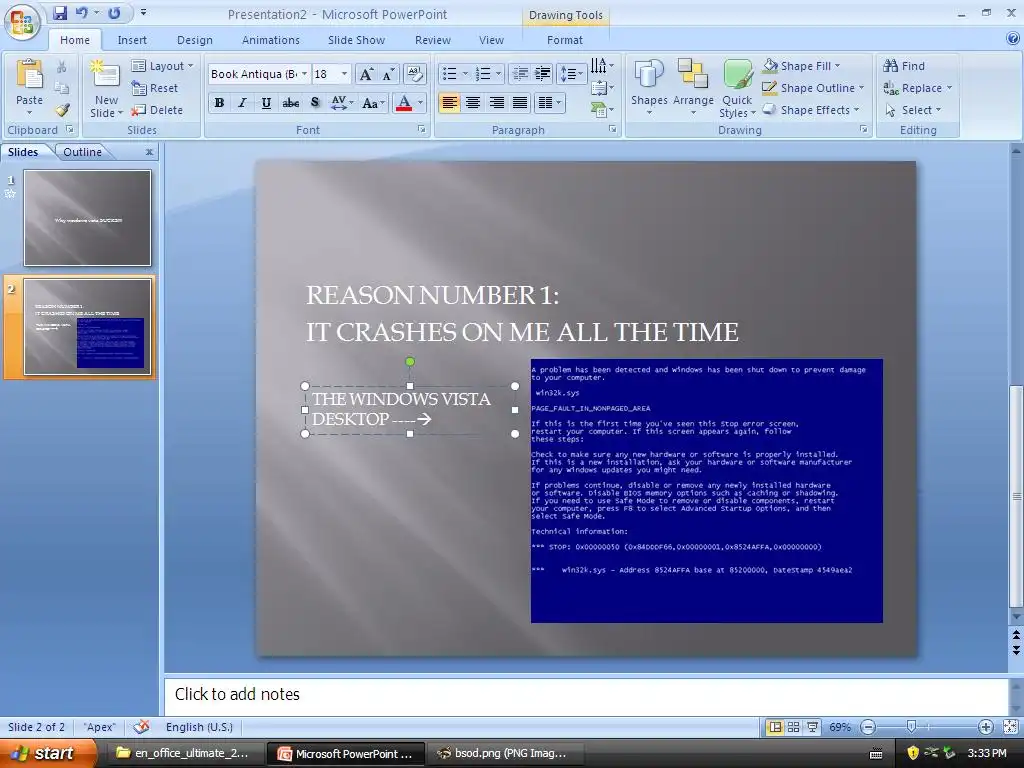Reset the slide layout

pos(155,88)
